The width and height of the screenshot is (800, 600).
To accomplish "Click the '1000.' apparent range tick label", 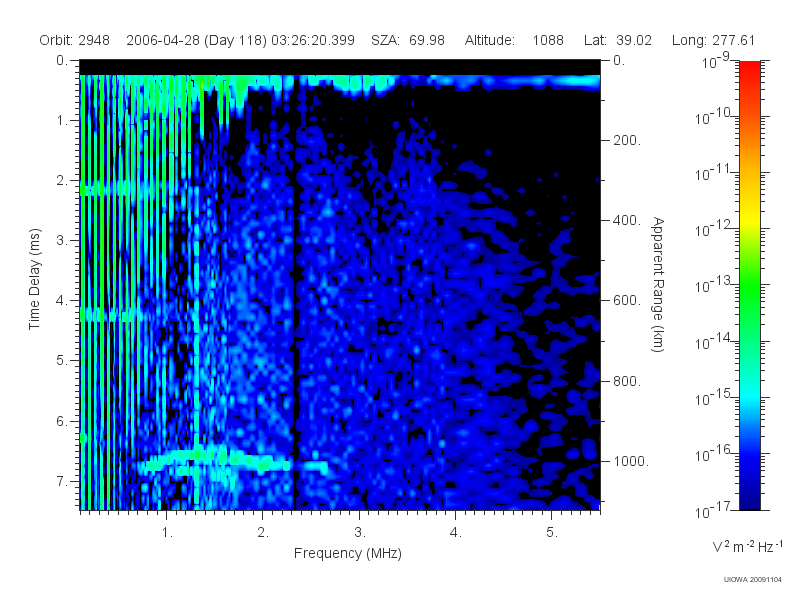I will pyautogui.click(x=631, y=461).
